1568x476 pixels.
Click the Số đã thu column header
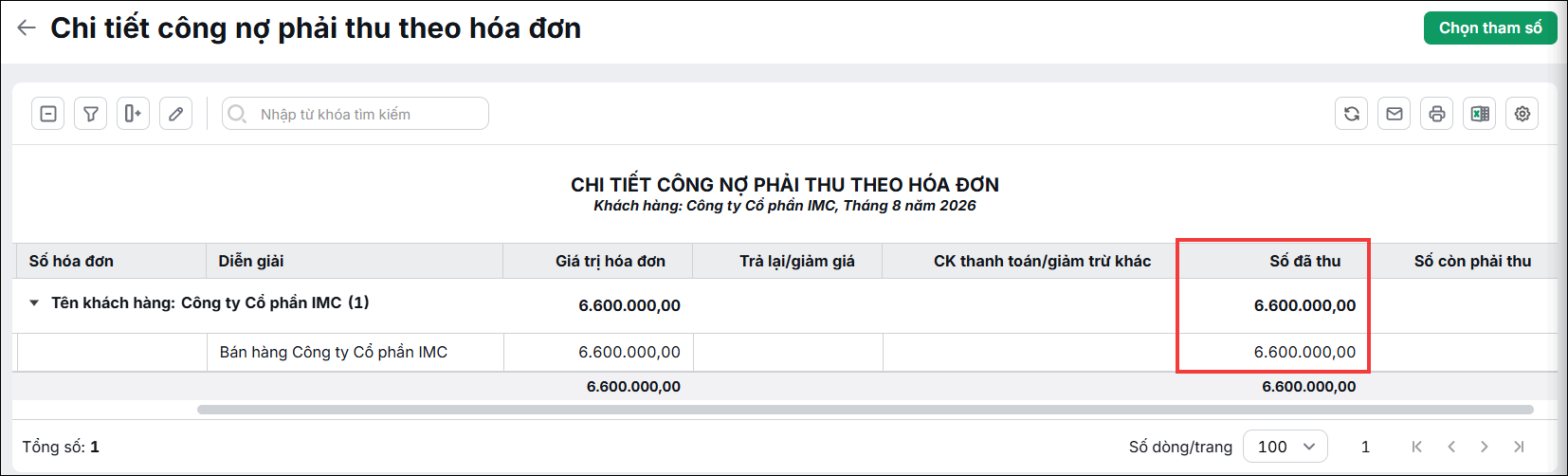(1304, 261)
